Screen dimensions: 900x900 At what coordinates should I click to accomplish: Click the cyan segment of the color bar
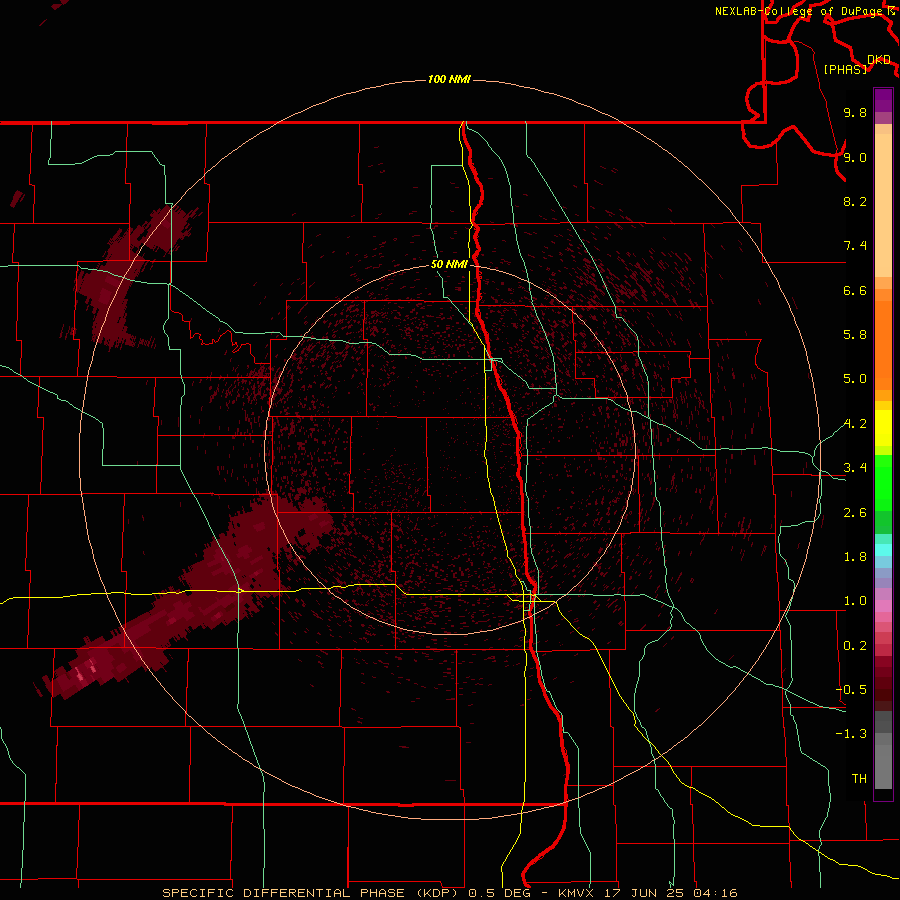[883, 550]
